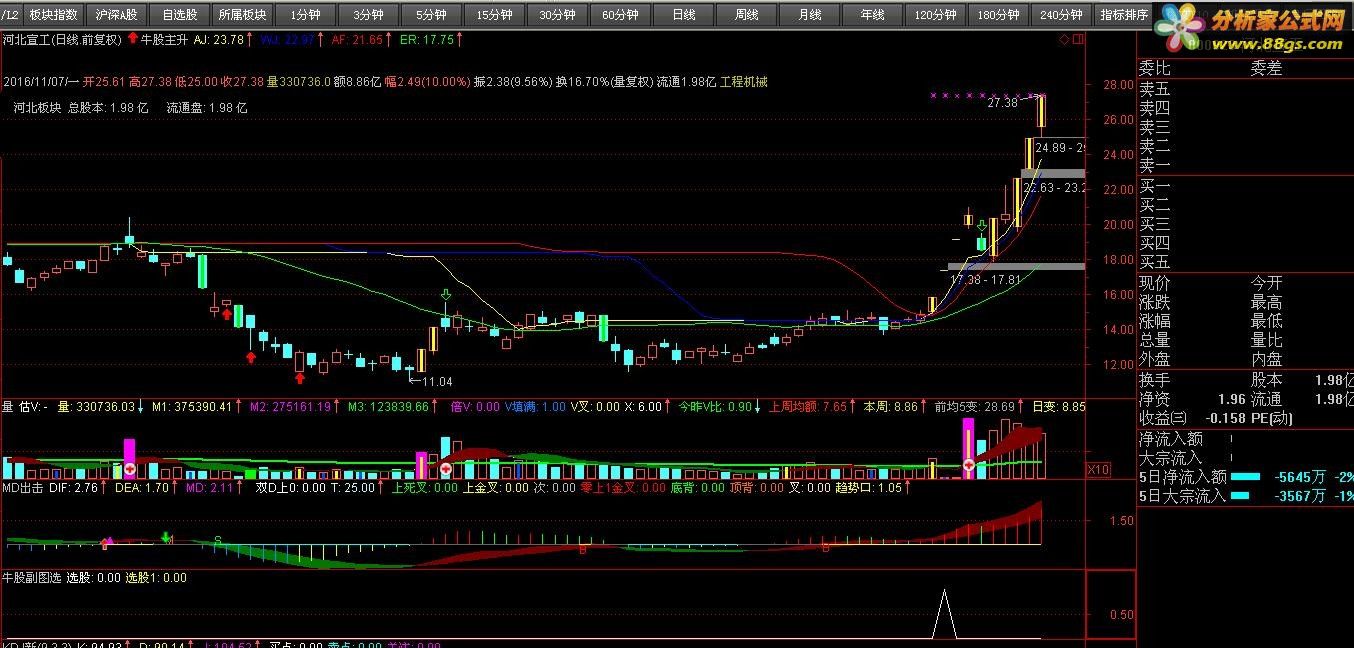Click the green down arrow signal near 11.04 rebound

[x=445, y=295]
